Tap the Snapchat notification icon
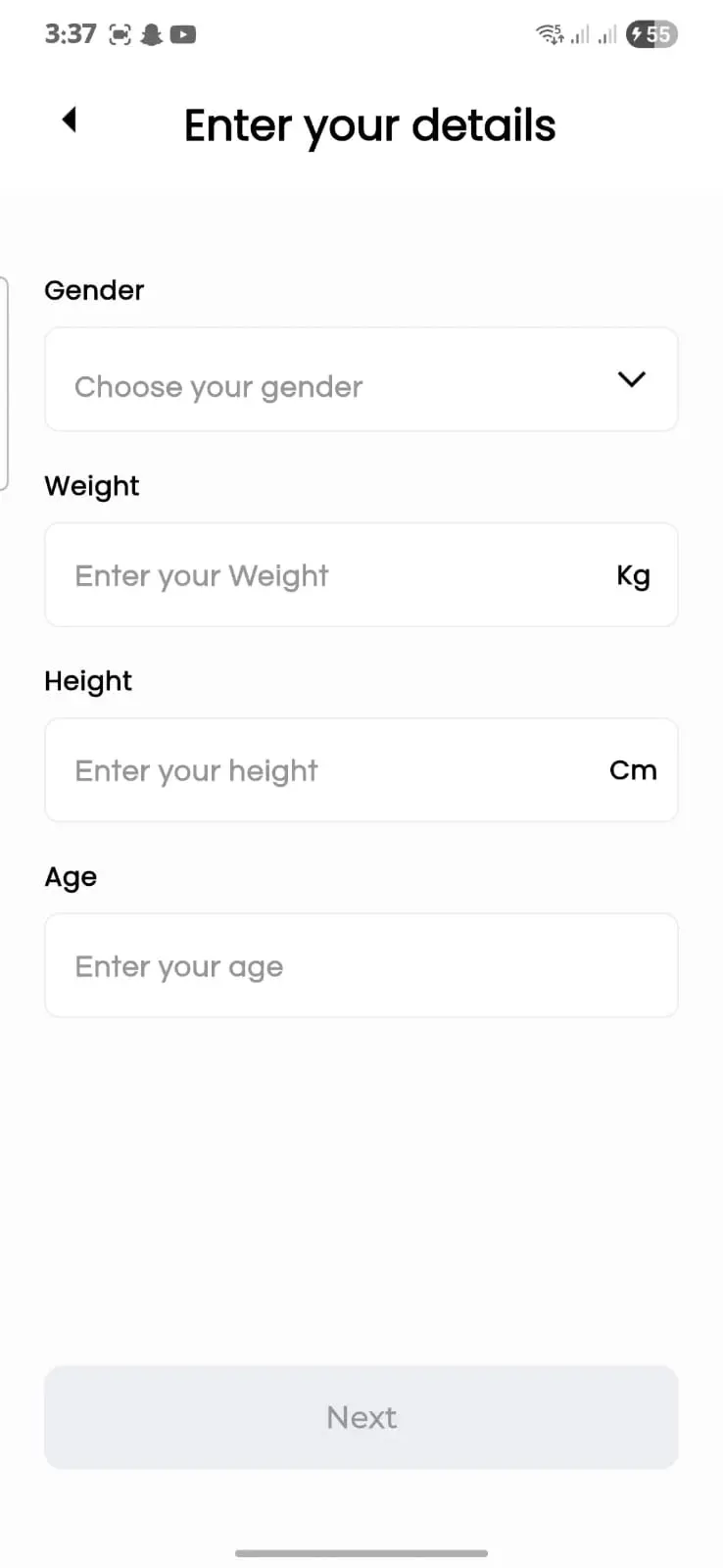This screenshot has width=723, height=1568. [152, 35]
